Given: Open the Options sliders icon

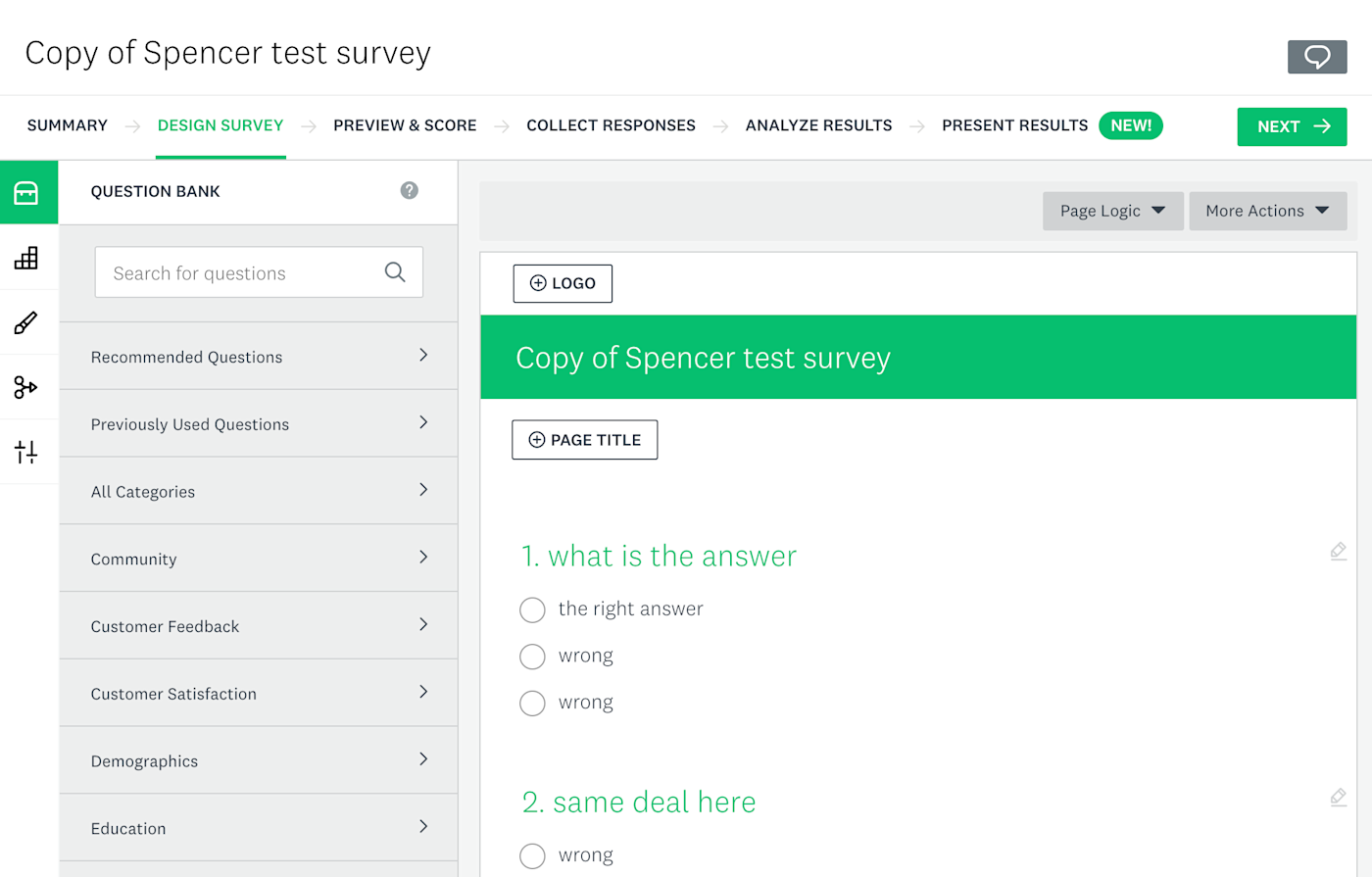Looking at the screenshot, I should click(26, 452).
